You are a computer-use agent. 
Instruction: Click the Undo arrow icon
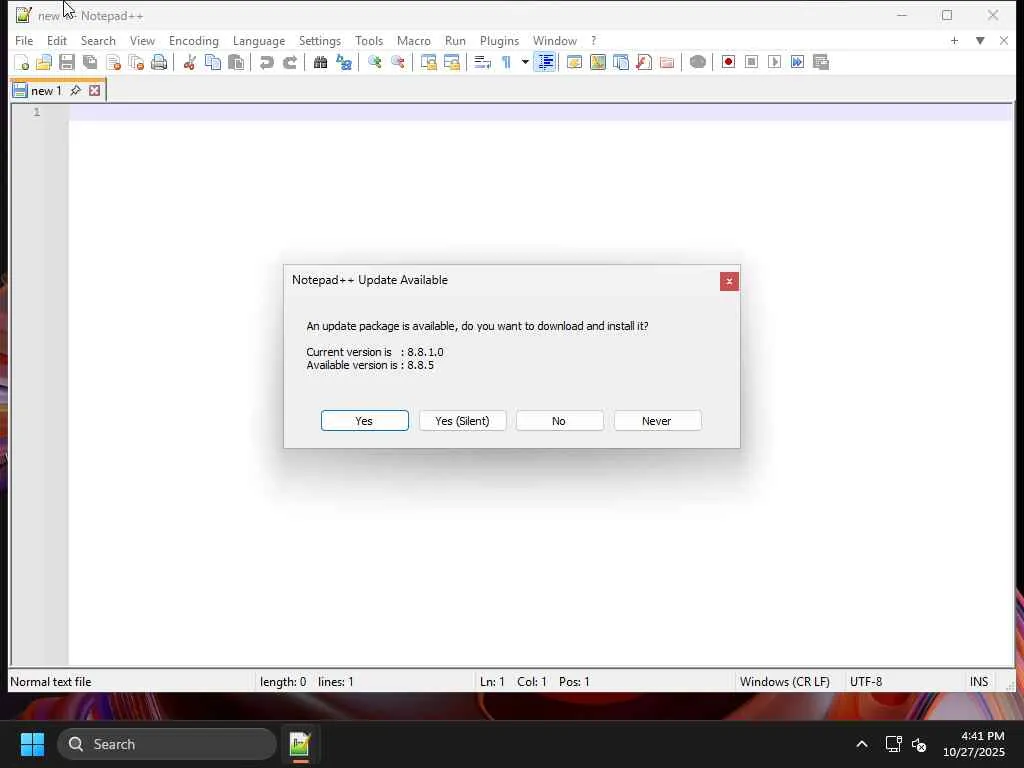click(266, 62)
